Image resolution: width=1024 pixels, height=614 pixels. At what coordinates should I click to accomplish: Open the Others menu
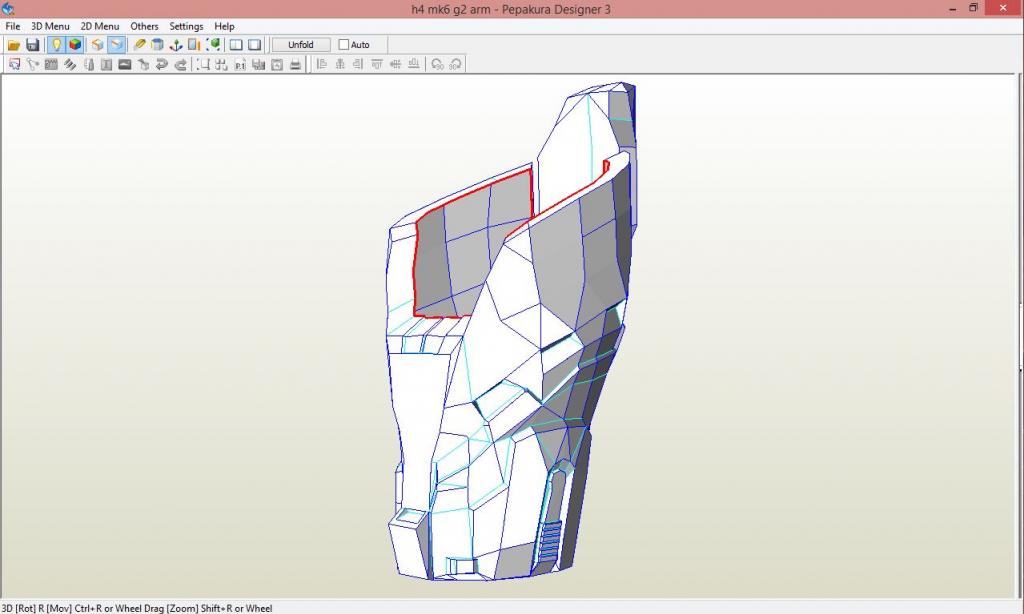[144, 26]
